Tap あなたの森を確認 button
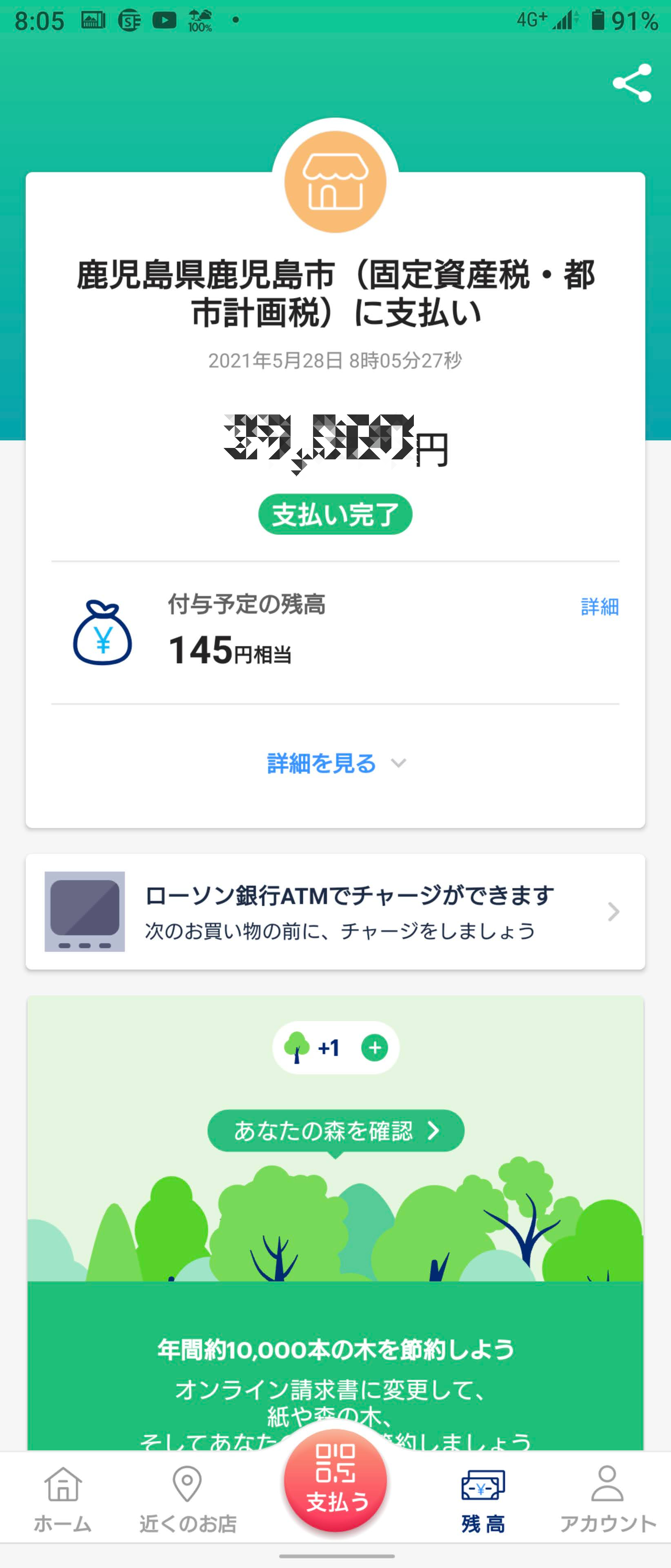Image resolution: width=671 pixels, height=1568 pixels. pyautogui.click(x=335, y=1130)
